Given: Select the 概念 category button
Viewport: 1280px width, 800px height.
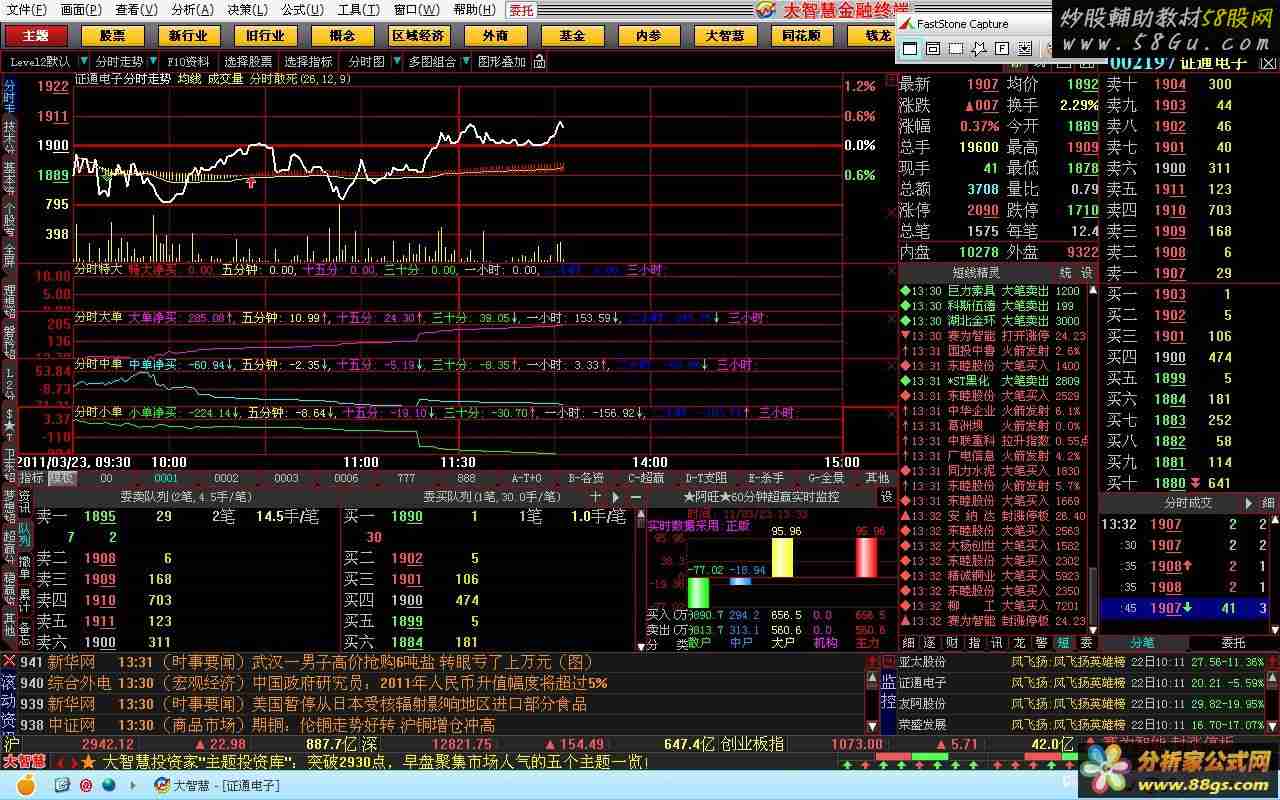Looking at the screenshot, I should point(342,35).
